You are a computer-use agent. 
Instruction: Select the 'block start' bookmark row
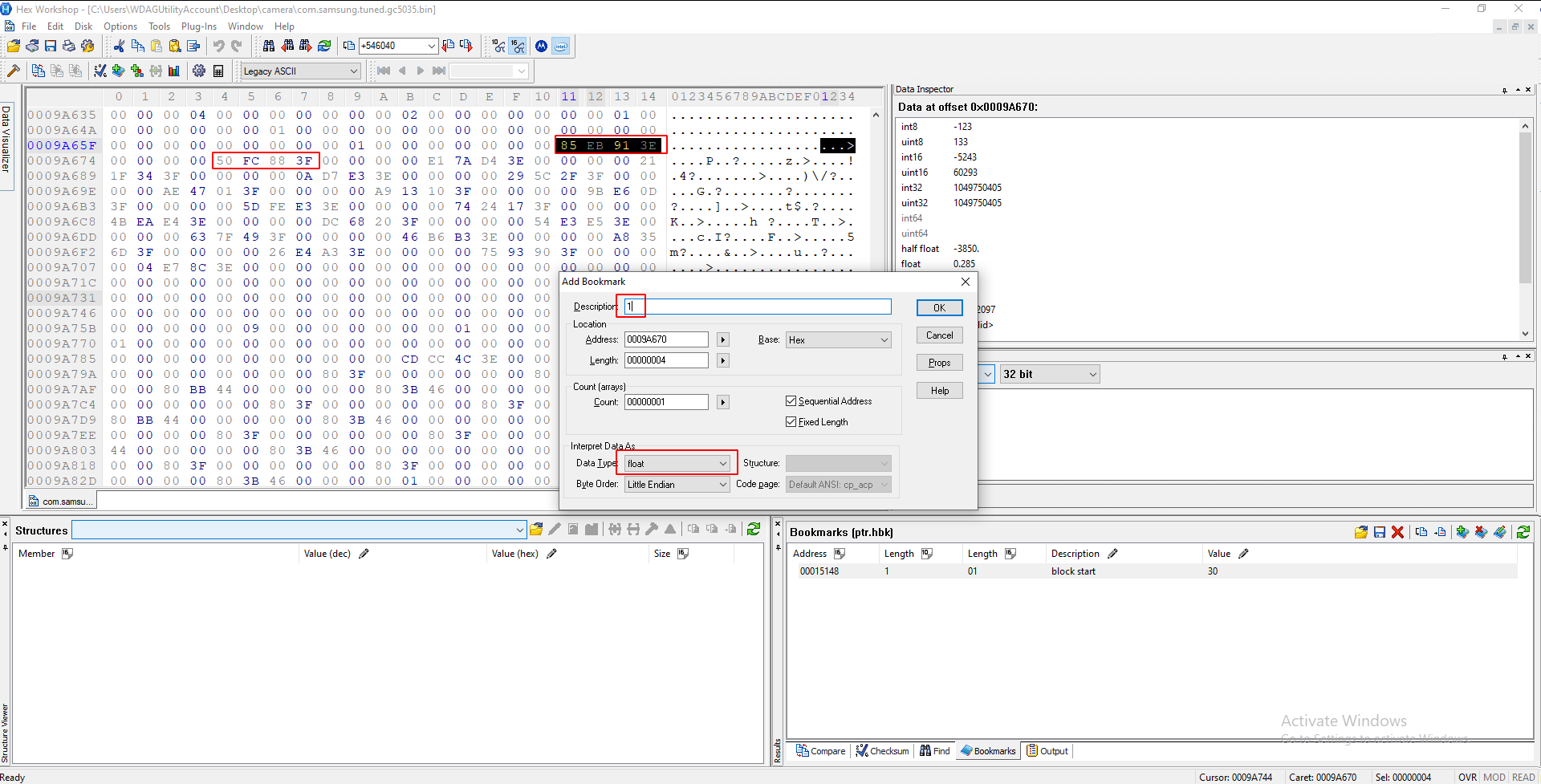pyautogui.click(x=1152, y=571)
